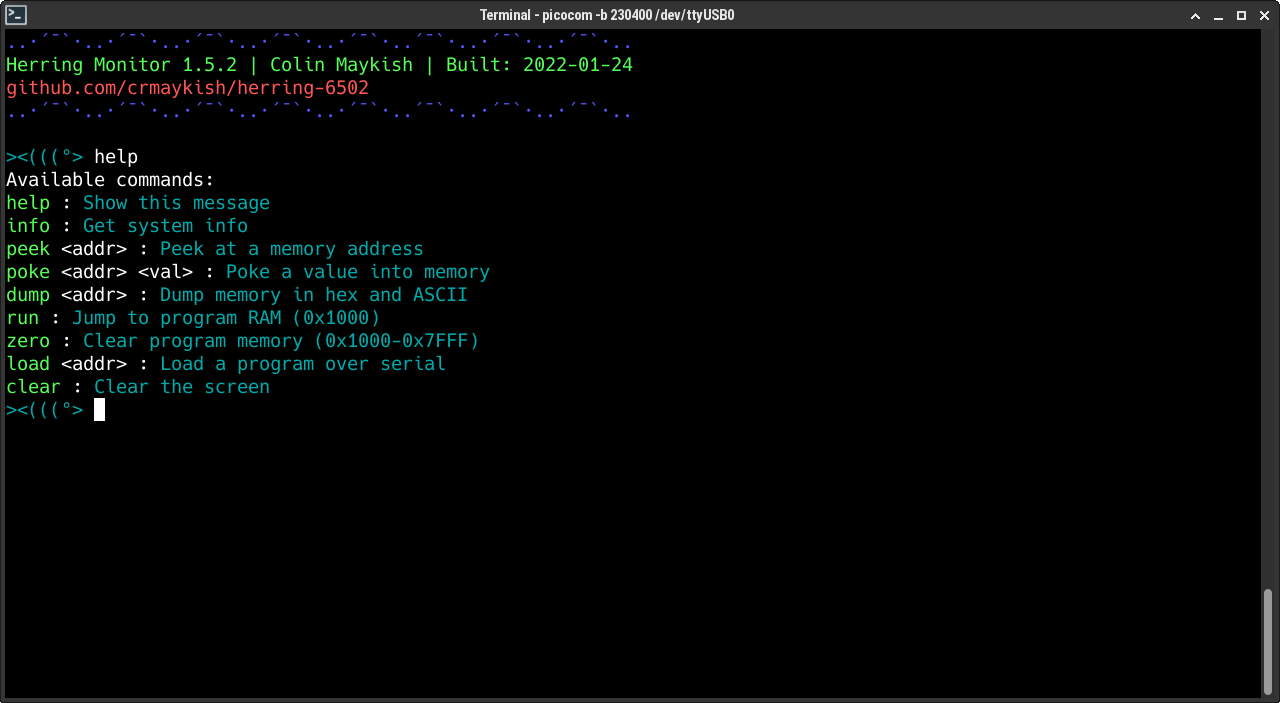The width and height of the screenshot is (1280, 703).
Task: Click the '<val>' argument on the poke line
Action: coord(166,272)
